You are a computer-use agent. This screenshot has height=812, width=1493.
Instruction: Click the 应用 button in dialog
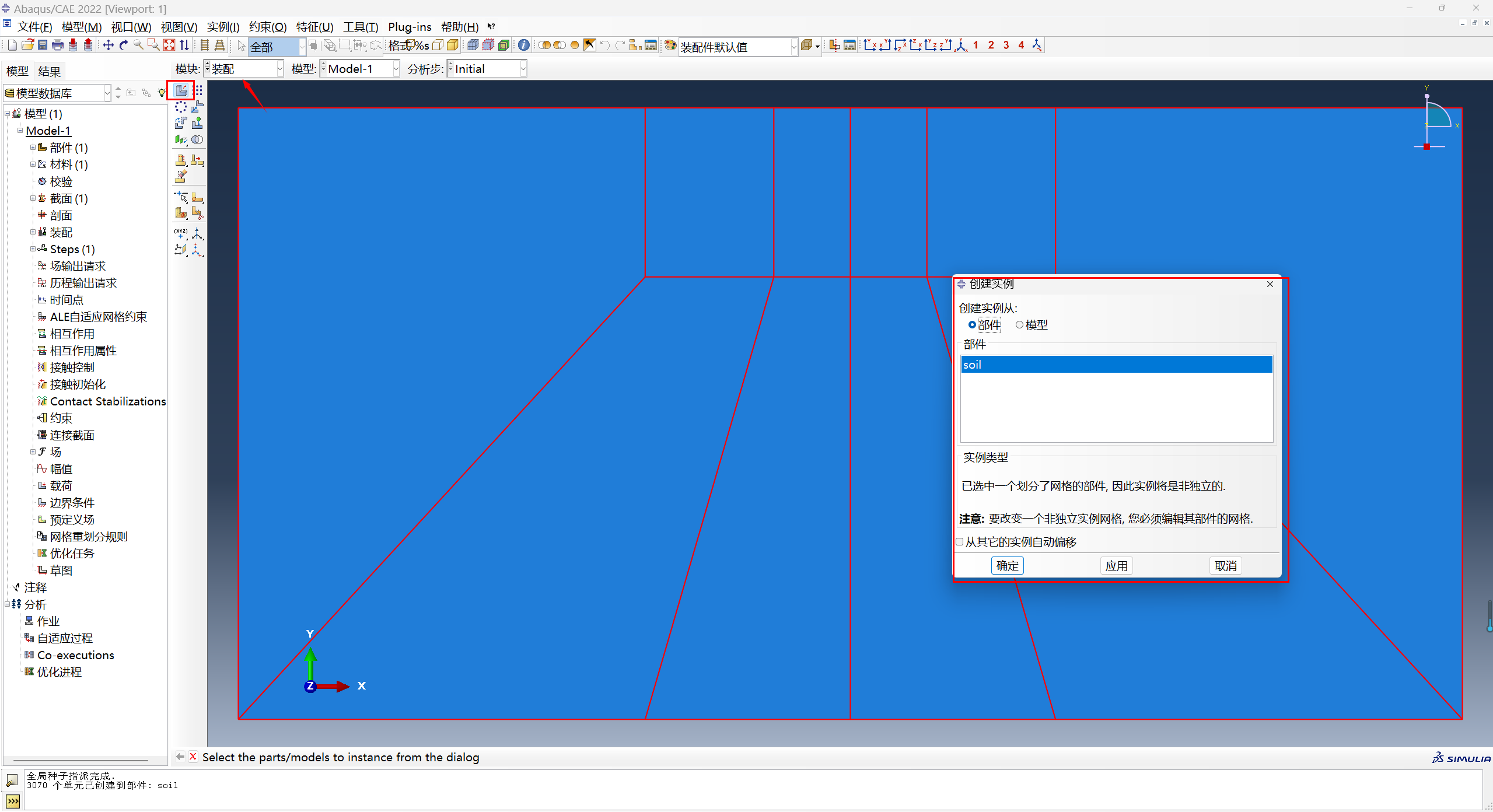pyautogui.click(x=1116, y=566)
